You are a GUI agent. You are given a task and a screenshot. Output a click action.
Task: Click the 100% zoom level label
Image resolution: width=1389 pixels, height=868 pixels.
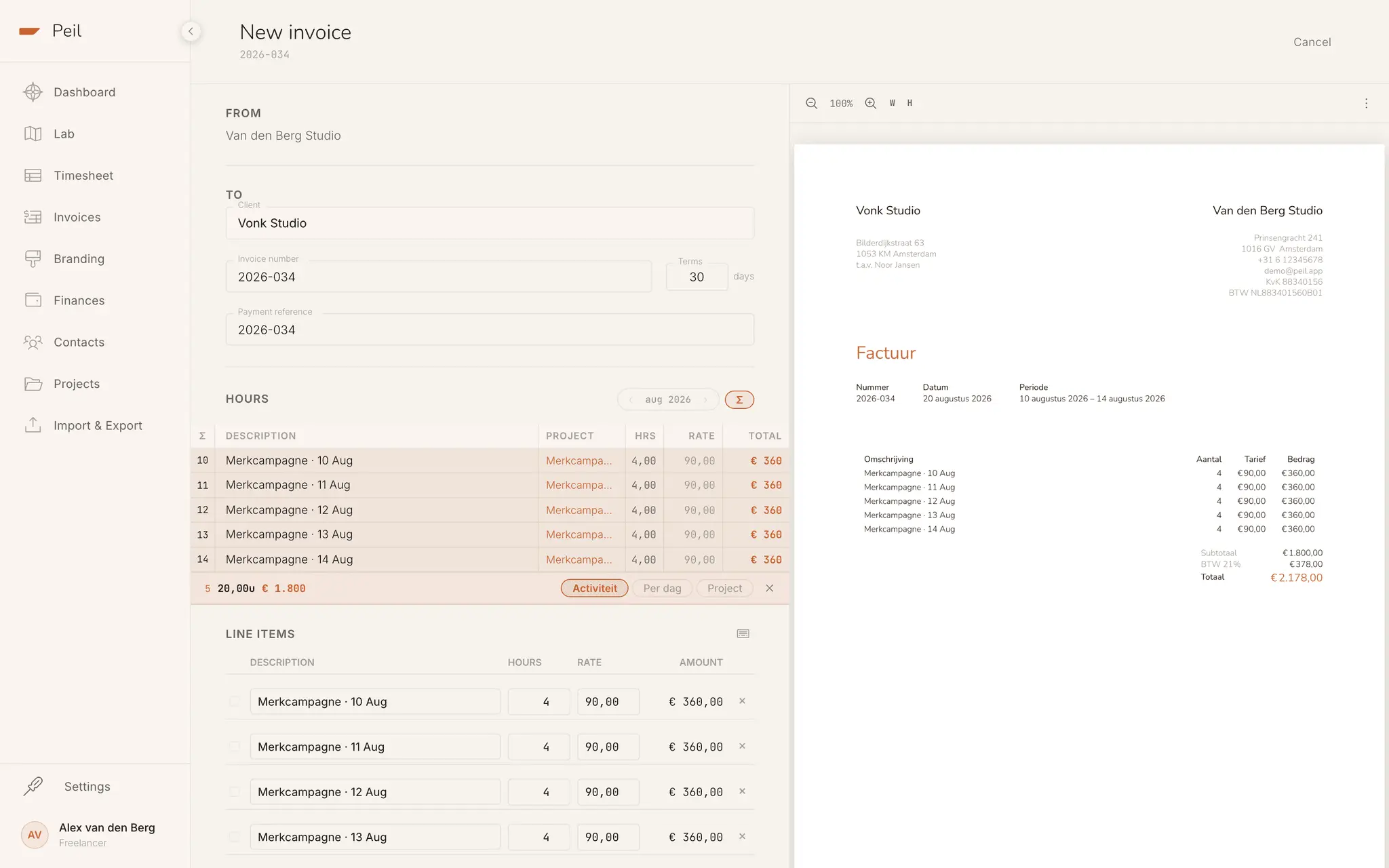tap(841, 103)
